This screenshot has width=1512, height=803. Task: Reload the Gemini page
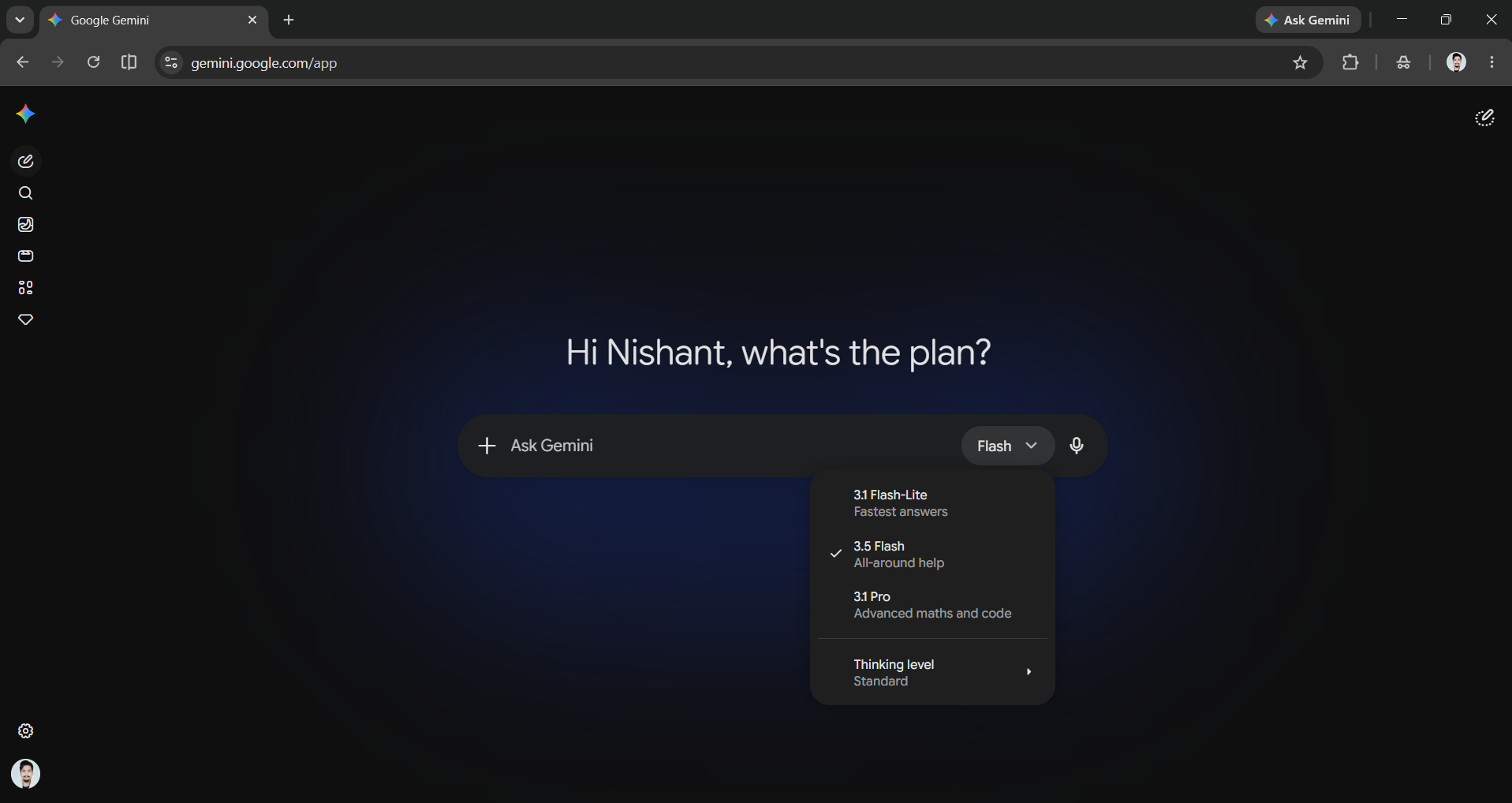[x=93, y=62]
